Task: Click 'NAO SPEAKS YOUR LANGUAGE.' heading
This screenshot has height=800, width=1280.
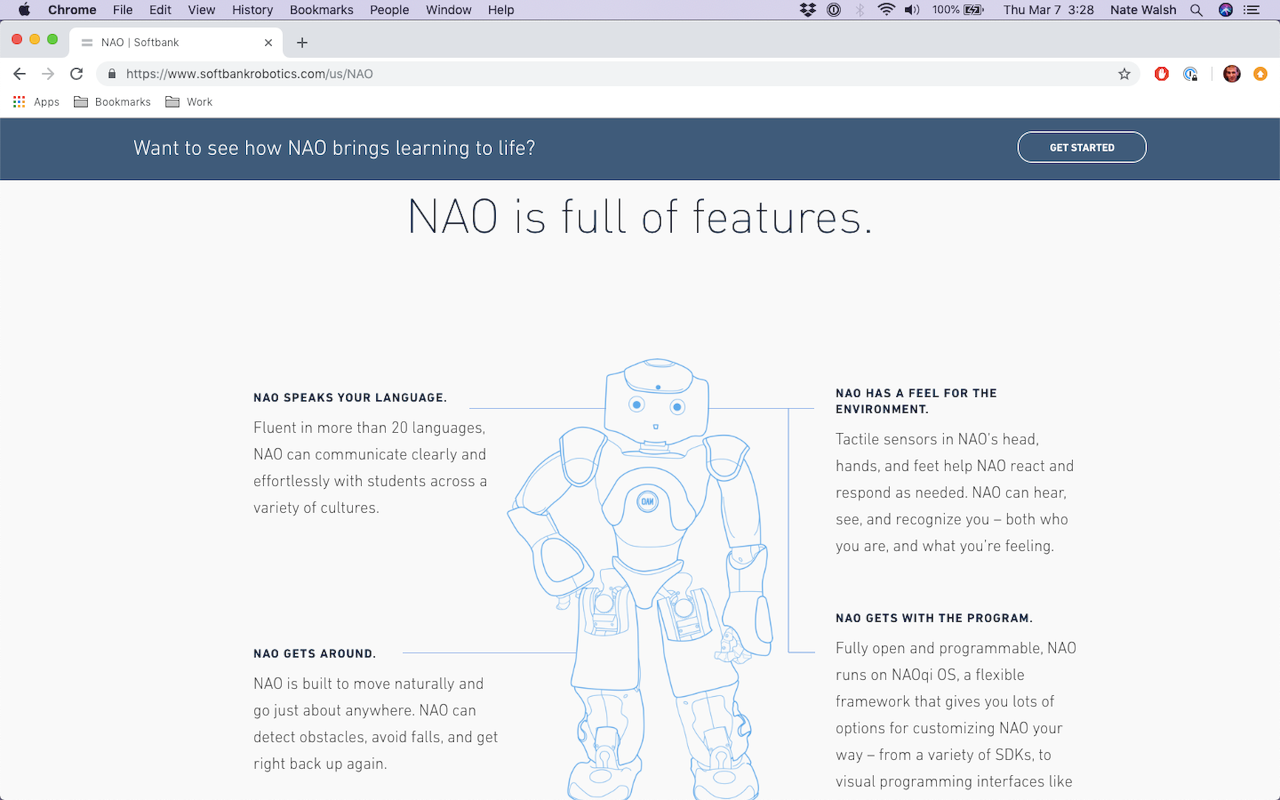Action: point(350,398)
